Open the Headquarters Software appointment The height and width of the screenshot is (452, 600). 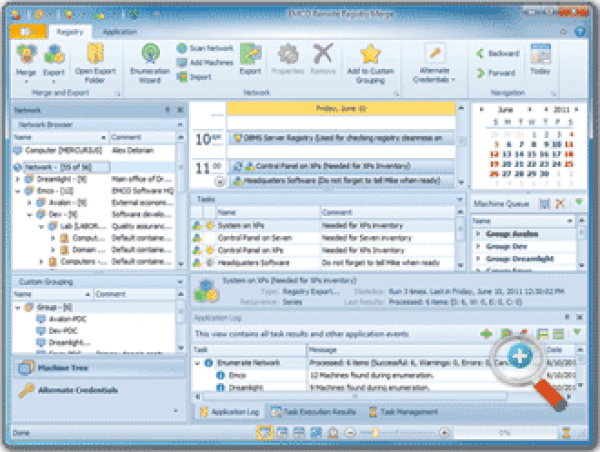click(341, 181)
